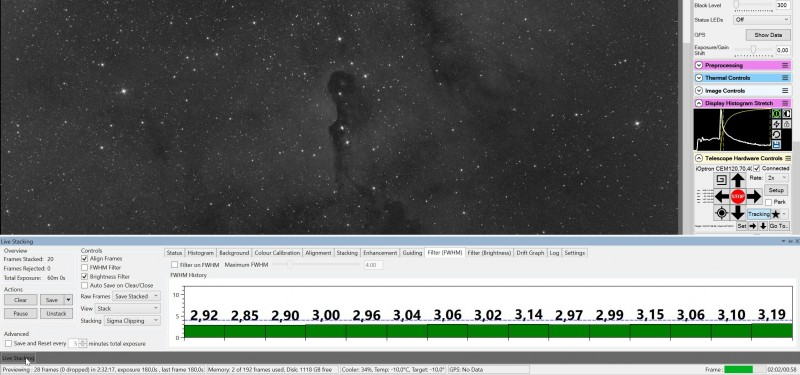Open Thermal Controls panel hamburger menu

(x=786, y=78)
